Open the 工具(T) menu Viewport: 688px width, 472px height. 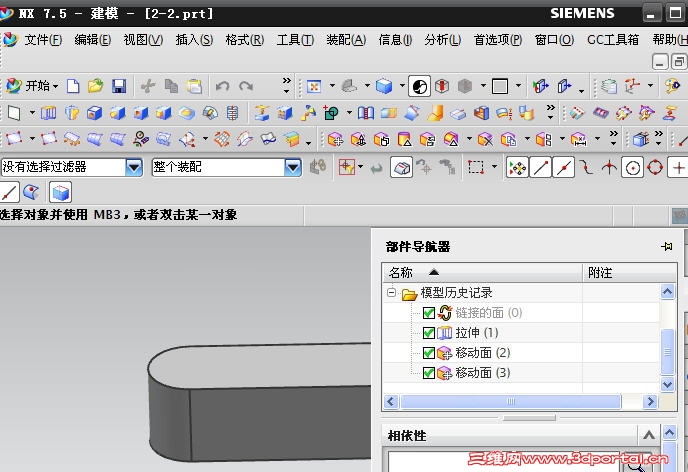point(295,40)
